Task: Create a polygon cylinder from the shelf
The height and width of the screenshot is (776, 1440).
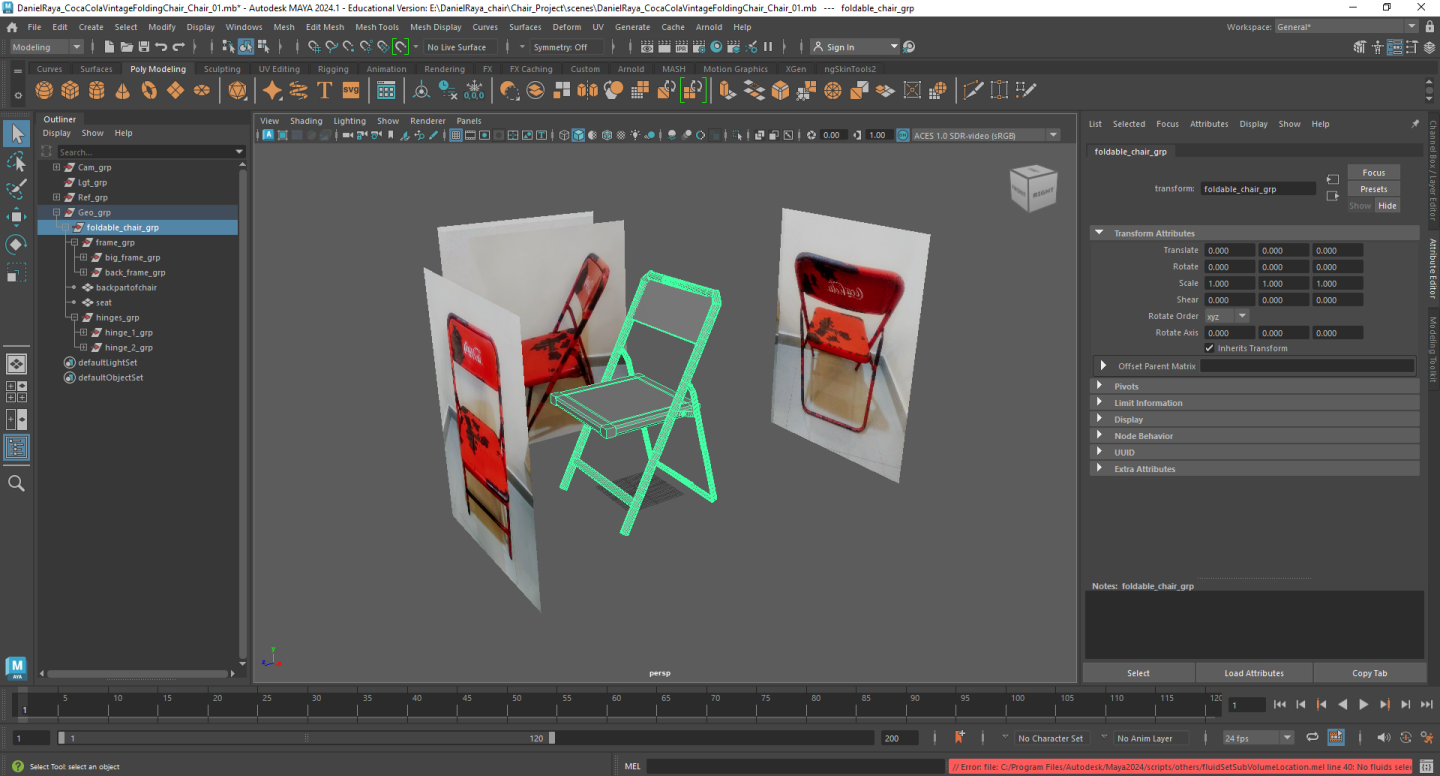Action: (96, 91)
